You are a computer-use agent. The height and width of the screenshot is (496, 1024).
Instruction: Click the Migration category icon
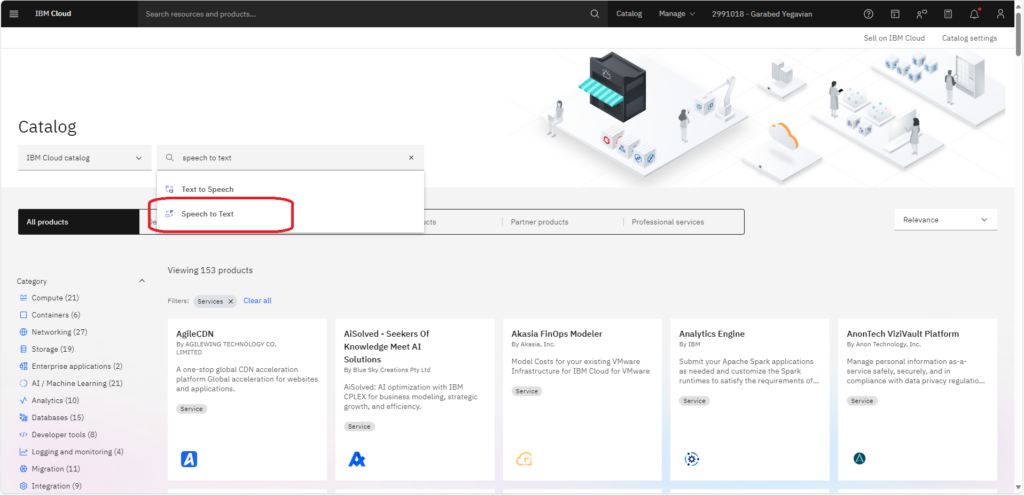(24, 469)
